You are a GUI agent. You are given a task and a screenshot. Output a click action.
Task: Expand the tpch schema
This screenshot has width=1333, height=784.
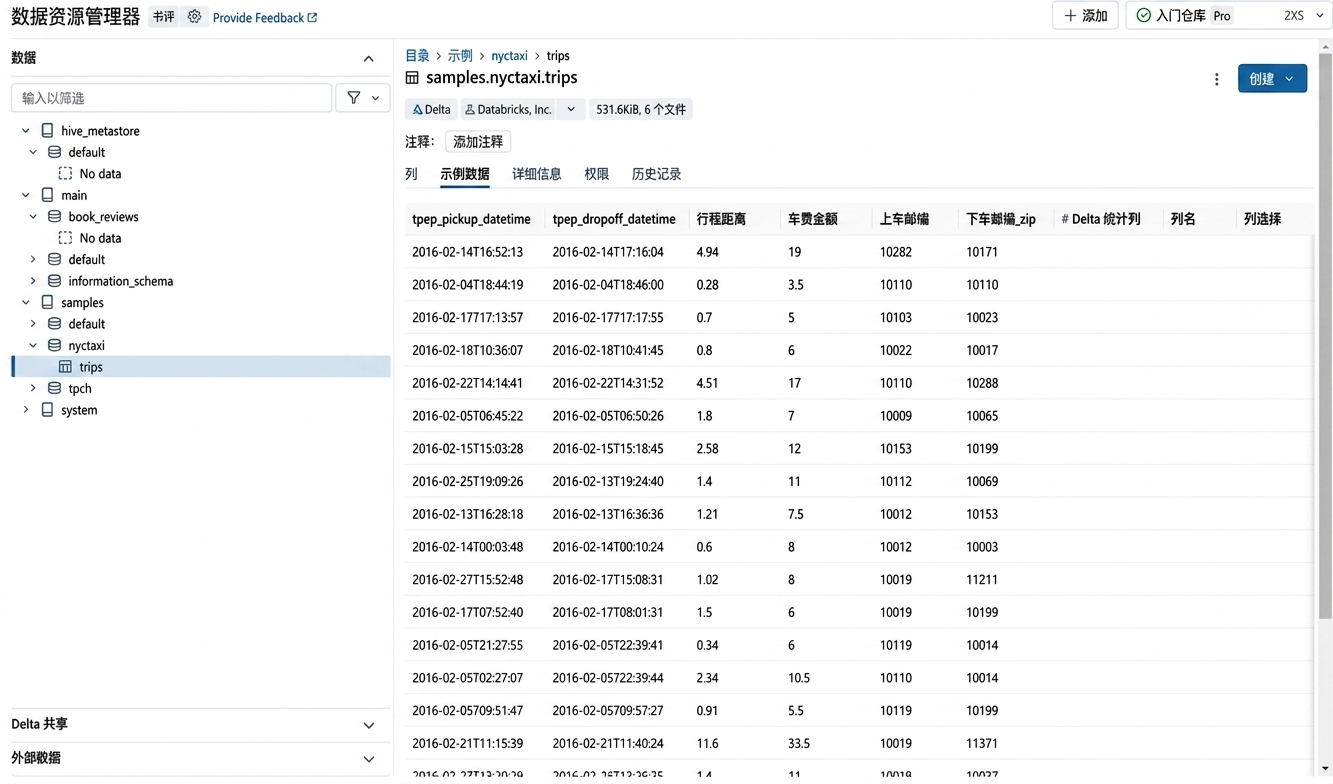(33, 388)
